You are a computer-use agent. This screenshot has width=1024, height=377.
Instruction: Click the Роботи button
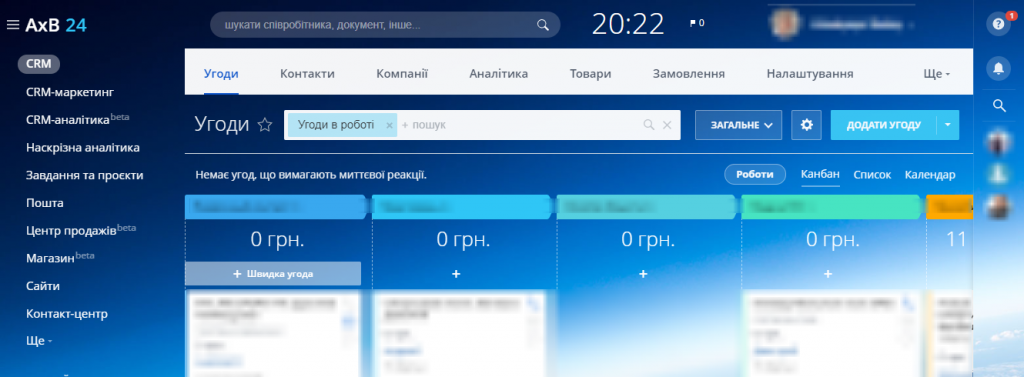click(x=755, y=174)
